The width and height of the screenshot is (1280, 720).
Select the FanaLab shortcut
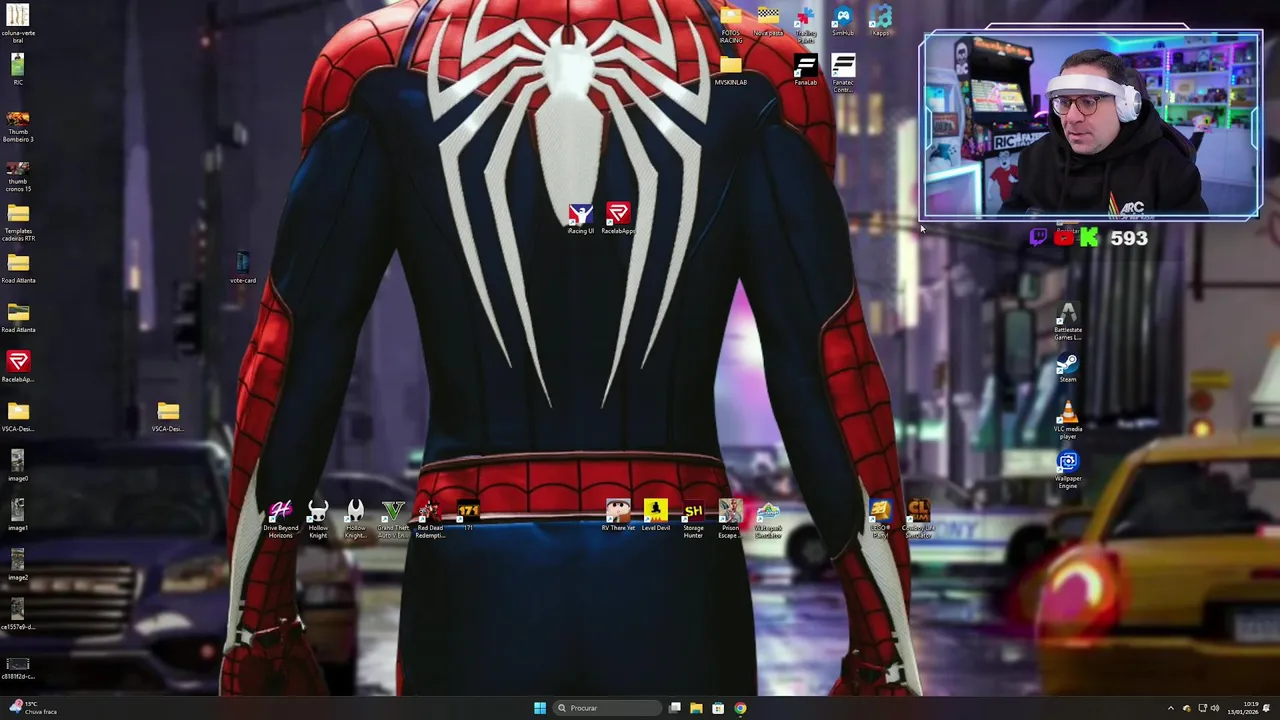806,71
